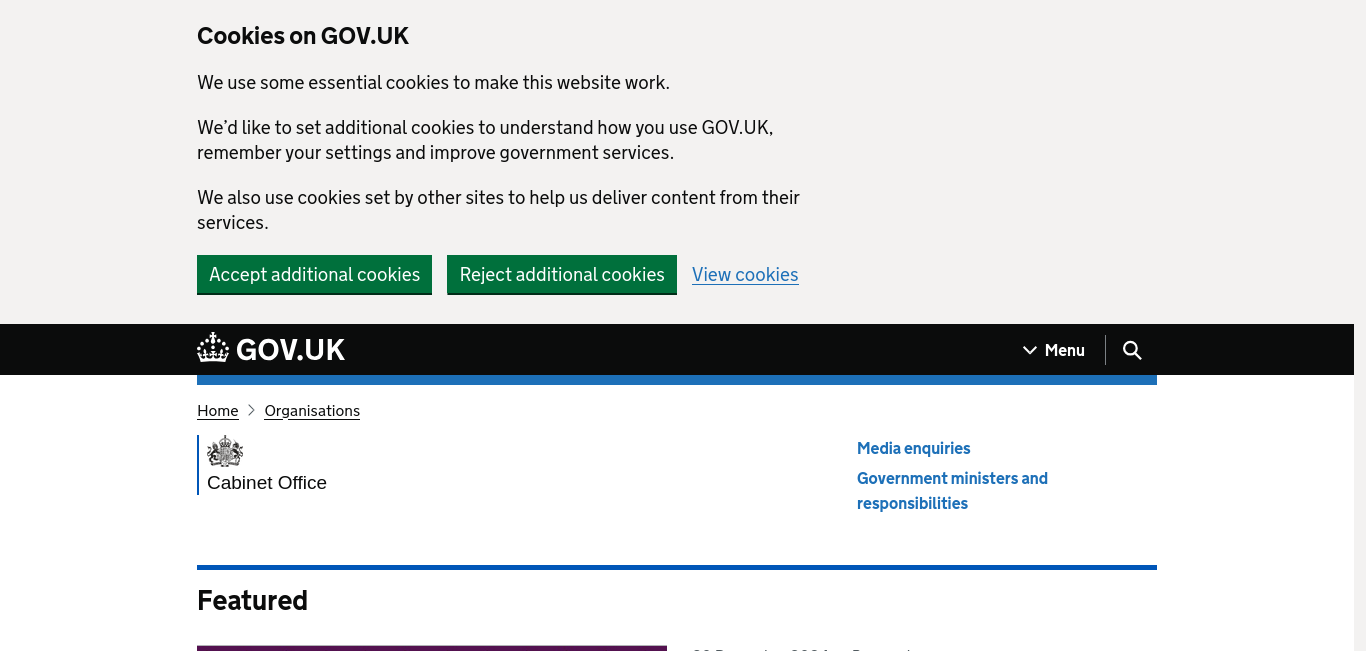1366x651 pixels.
Task: Reject additional cookies
Action: coord(562,275)
